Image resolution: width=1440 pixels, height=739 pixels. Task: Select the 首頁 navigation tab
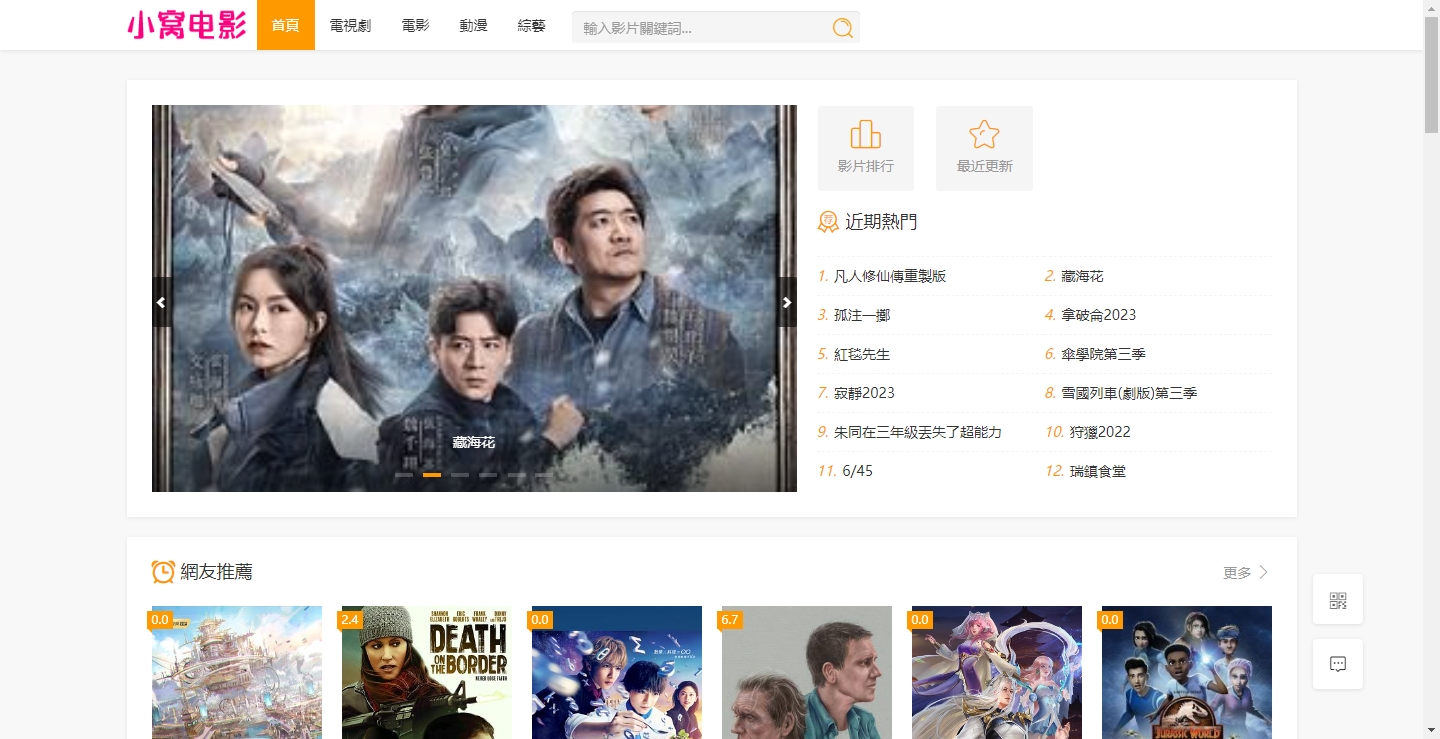[x=285, y=25]
